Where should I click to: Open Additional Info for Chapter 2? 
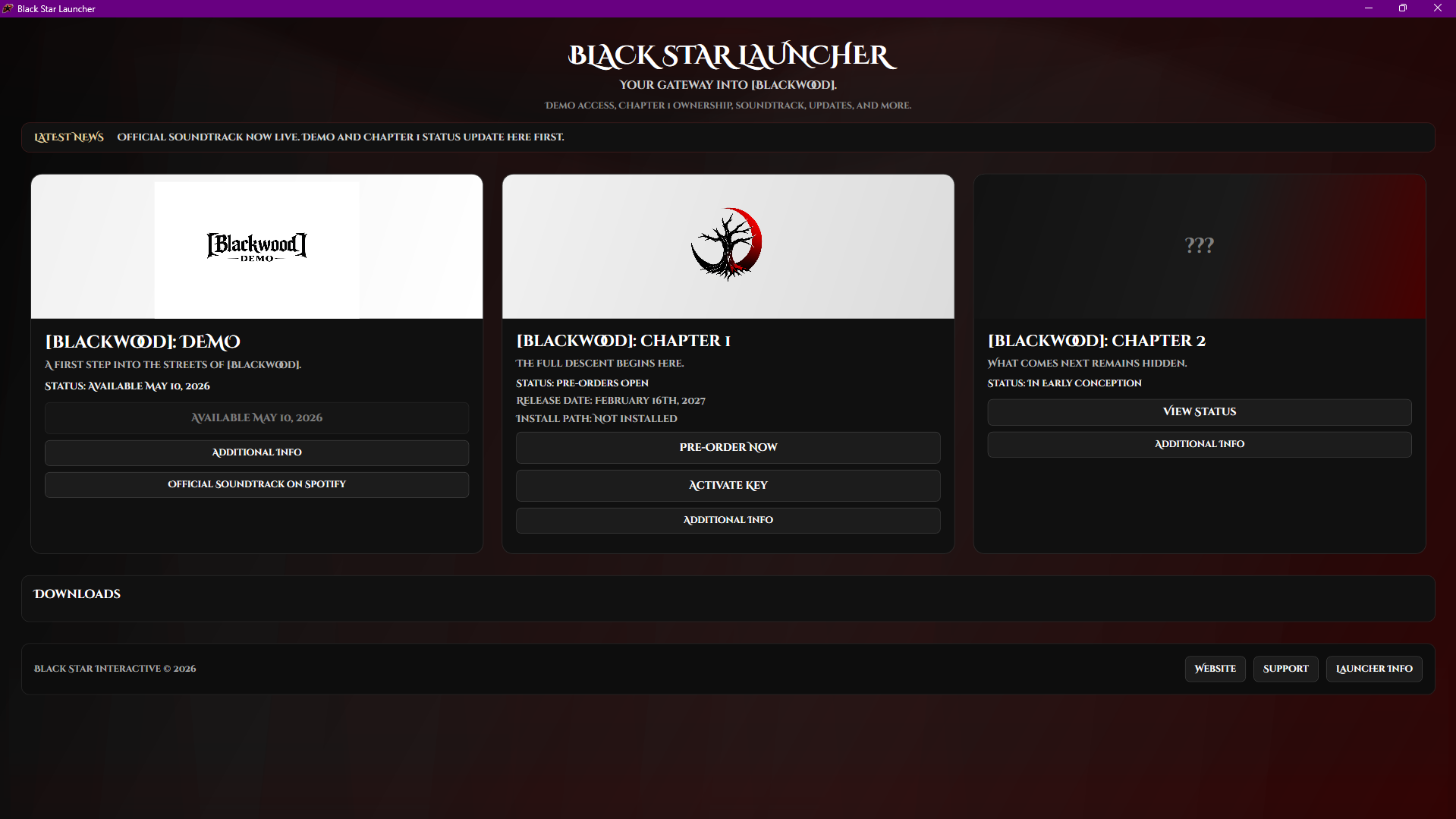pos(1199,444)
